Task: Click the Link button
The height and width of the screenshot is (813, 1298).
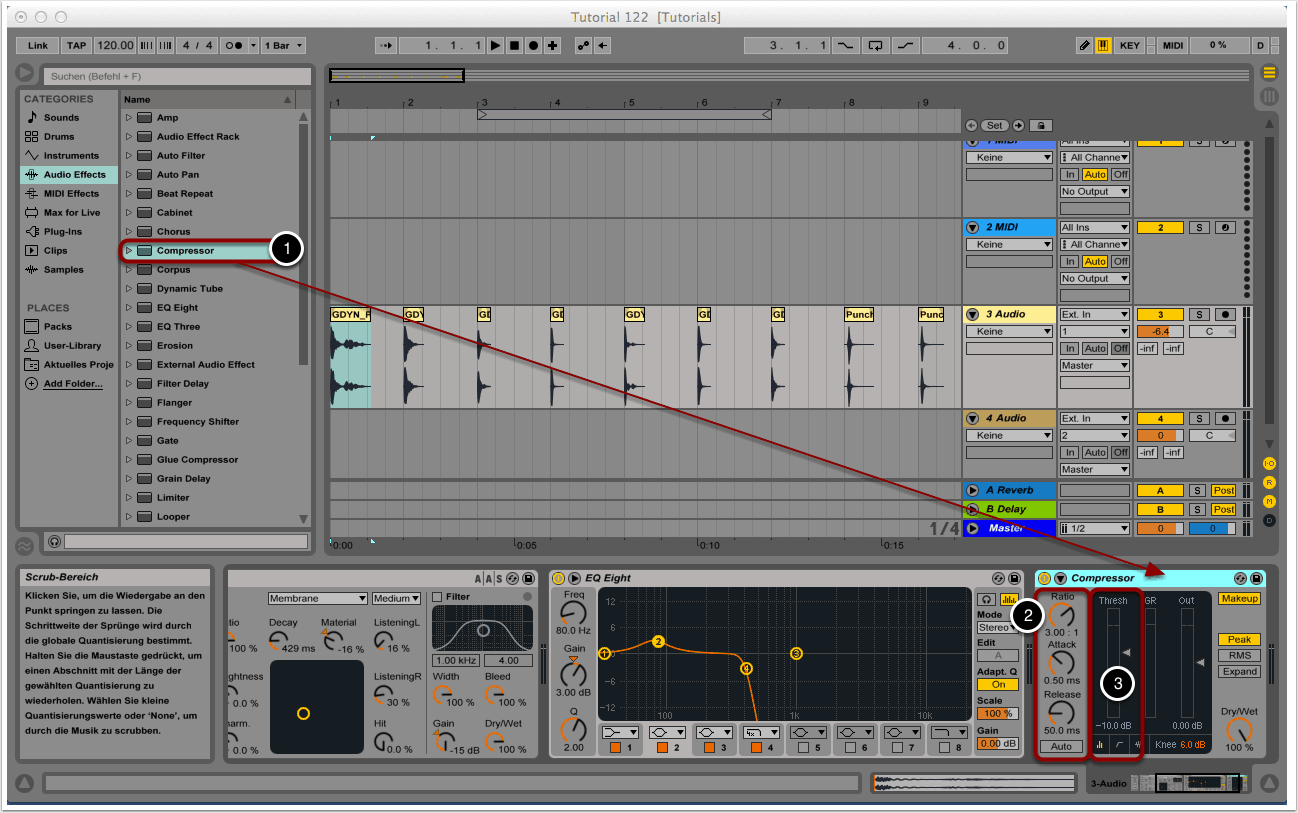Action: 38,46
